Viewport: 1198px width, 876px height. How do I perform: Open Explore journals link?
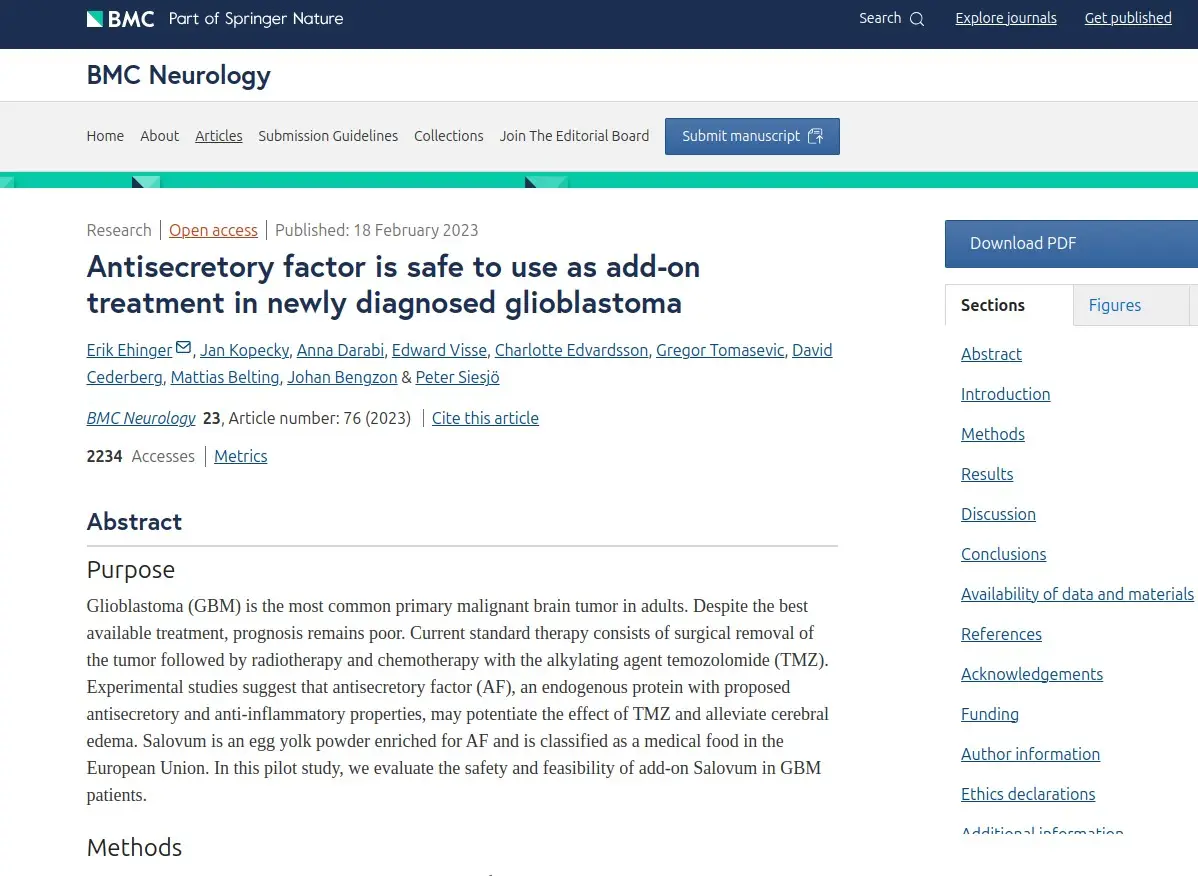[x=1005, y=18]
